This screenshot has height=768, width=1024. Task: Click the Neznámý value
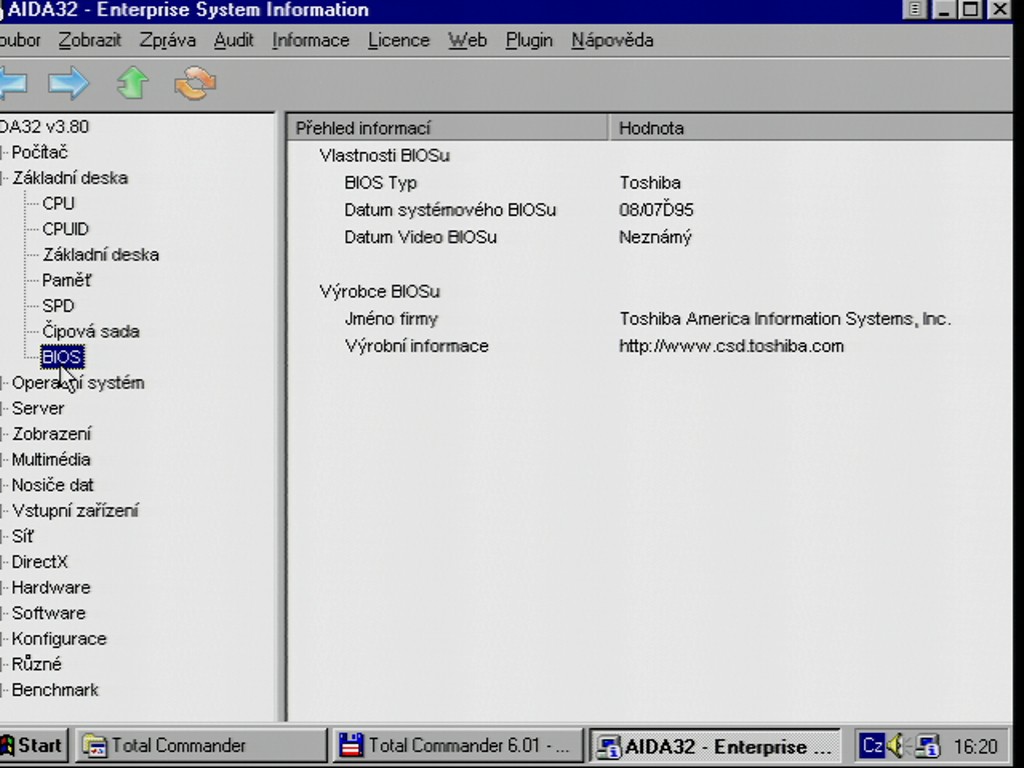point(655,237)
